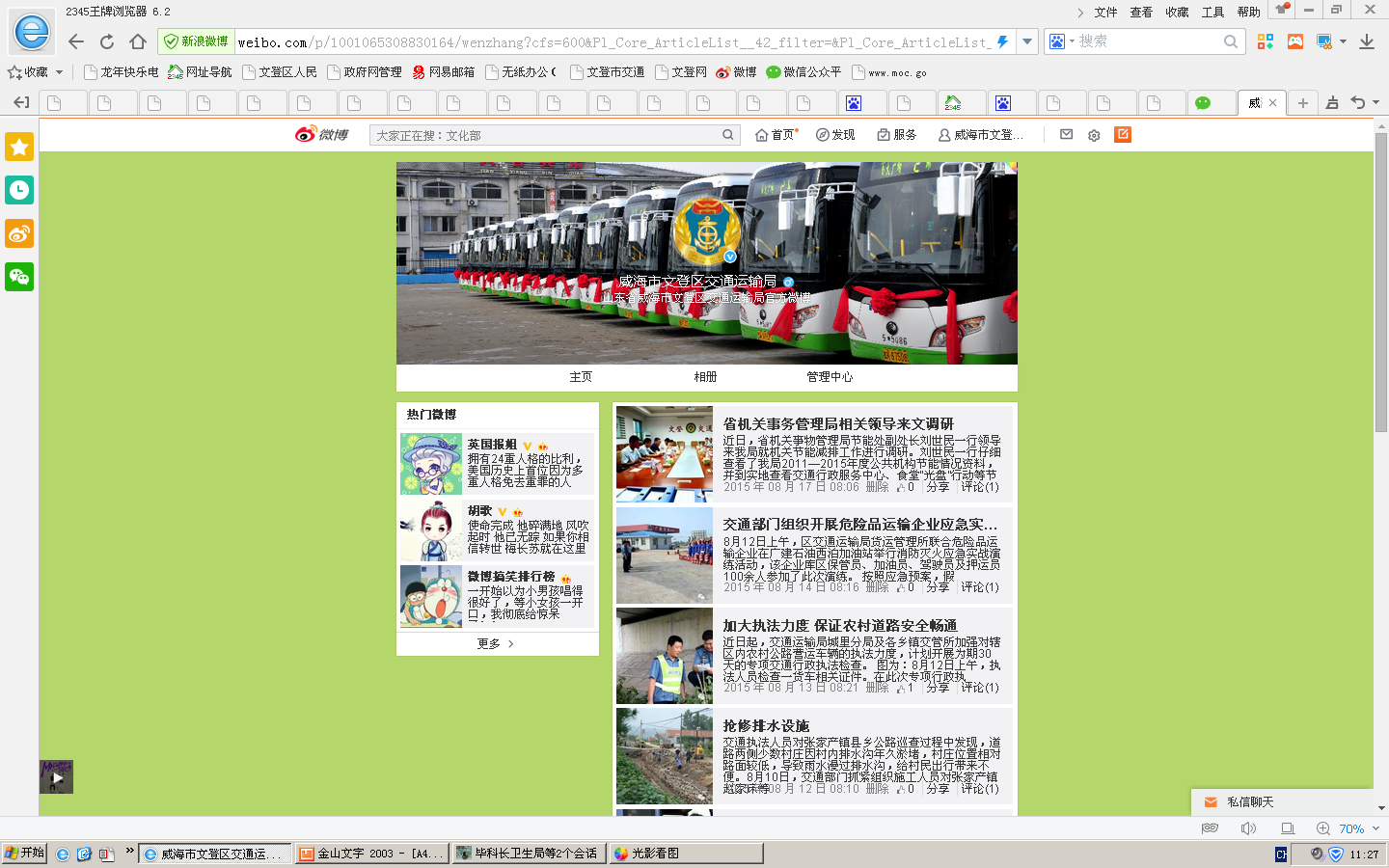Open the history clock sidebar icon

(x=19, y=190)
